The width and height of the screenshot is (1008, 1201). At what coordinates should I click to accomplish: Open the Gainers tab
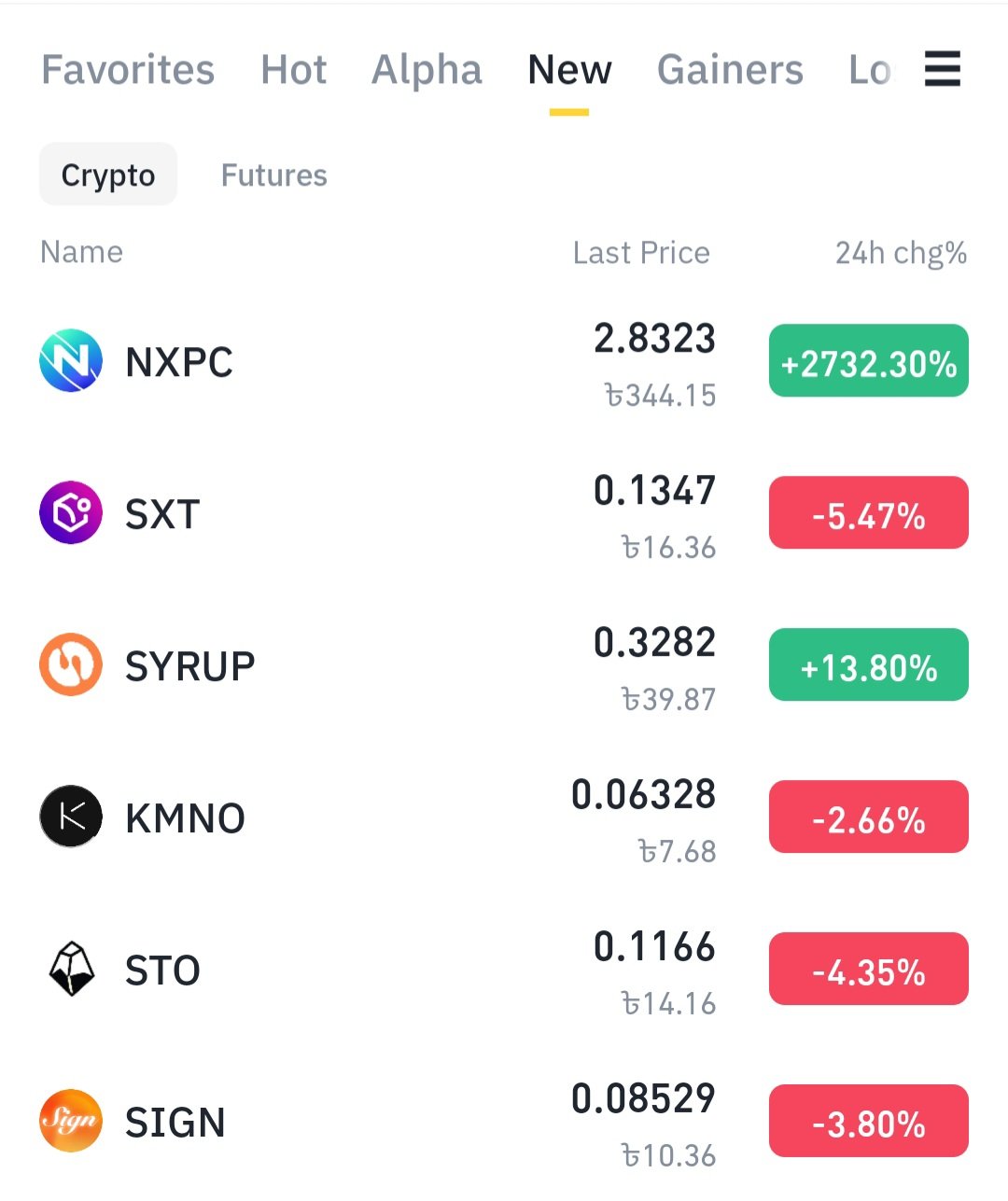[x=730, y=70]
